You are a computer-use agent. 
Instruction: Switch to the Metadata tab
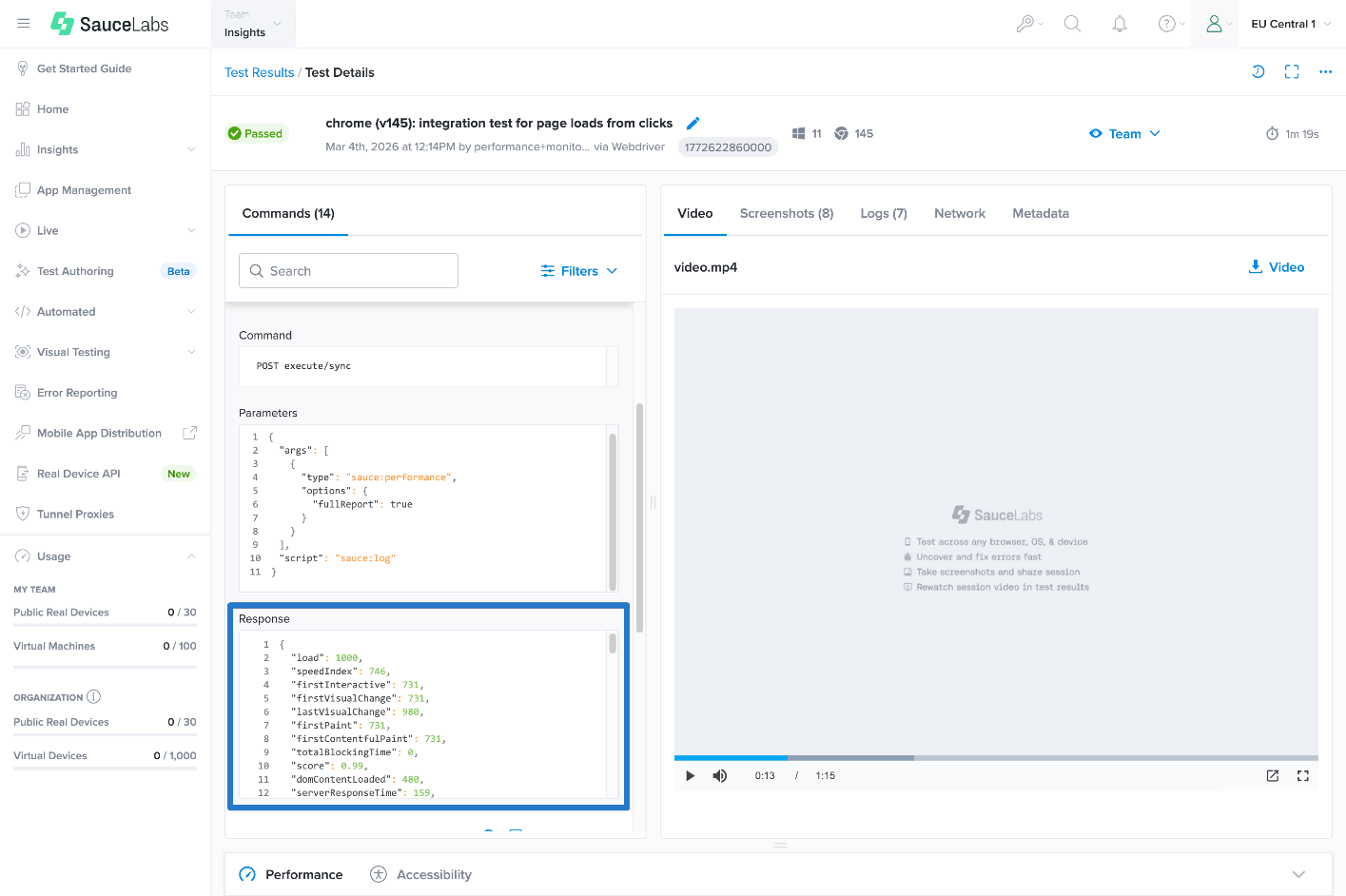pos(1041,213)
